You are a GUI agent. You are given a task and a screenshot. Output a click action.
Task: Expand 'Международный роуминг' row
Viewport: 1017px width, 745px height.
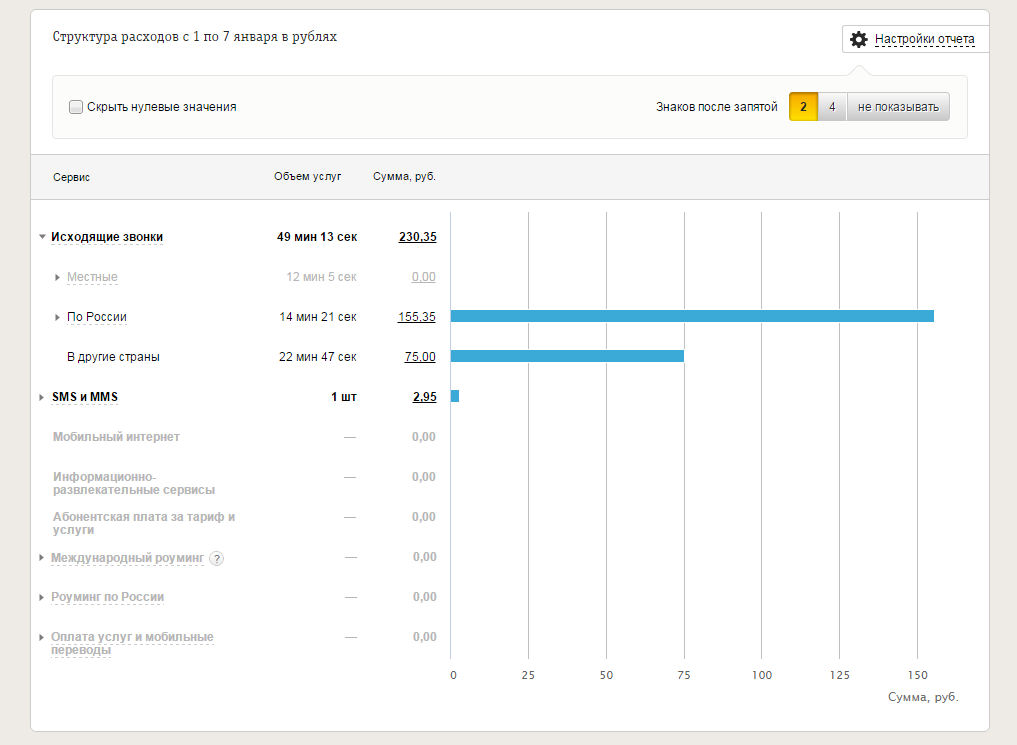click(x=42, y=557)
